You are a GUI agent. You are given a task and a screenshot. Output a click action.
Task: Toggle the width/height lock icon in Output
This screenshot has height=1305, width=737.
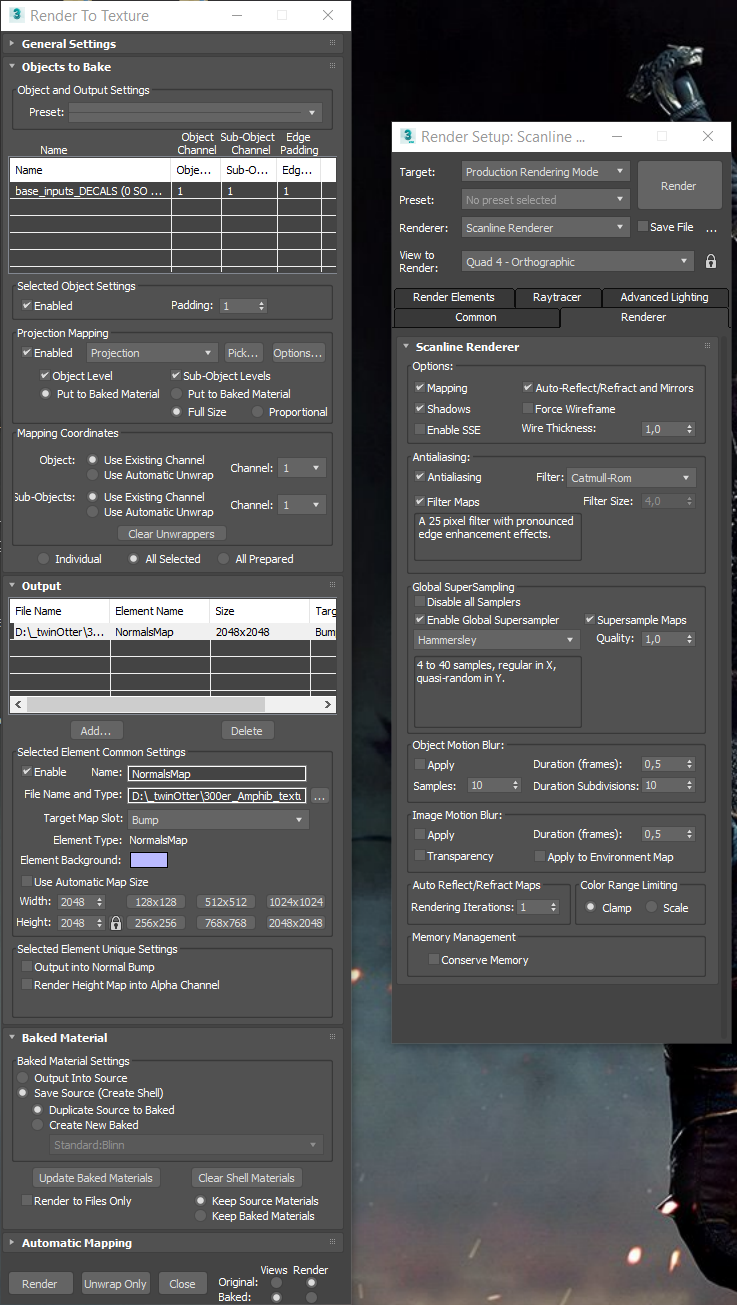pos(116,923)
